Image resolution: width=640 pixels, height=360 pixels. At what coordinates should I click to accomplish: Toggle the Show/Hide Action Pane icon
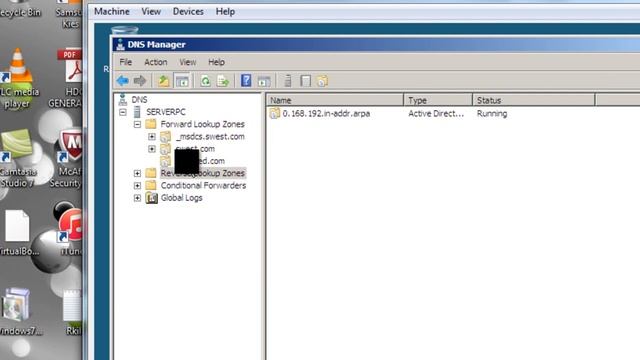pyautogui.click(x=264, y=81)
